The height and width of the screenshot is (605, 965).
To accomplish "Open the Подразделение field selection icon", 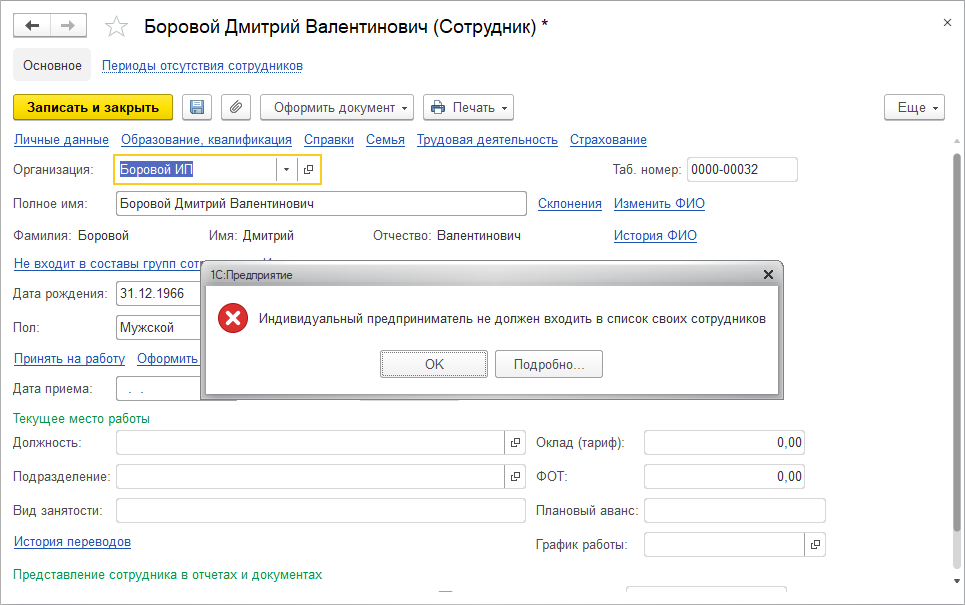I will [516, 476].
